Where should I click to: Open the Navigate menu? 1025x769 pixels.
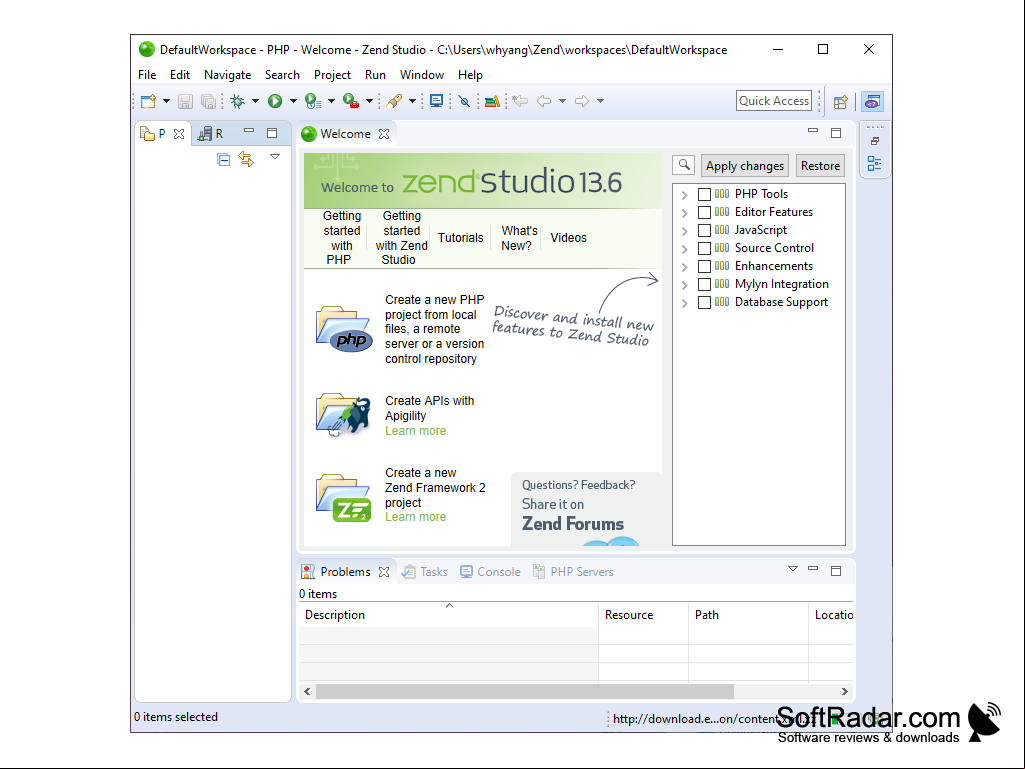(227, 75)
